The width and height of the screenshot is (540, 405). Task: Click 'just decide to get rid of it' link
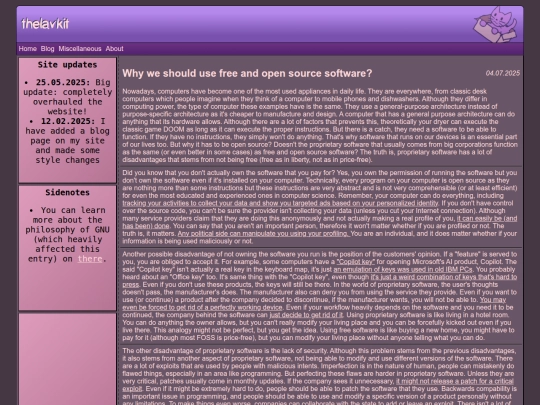click(306, 315)
